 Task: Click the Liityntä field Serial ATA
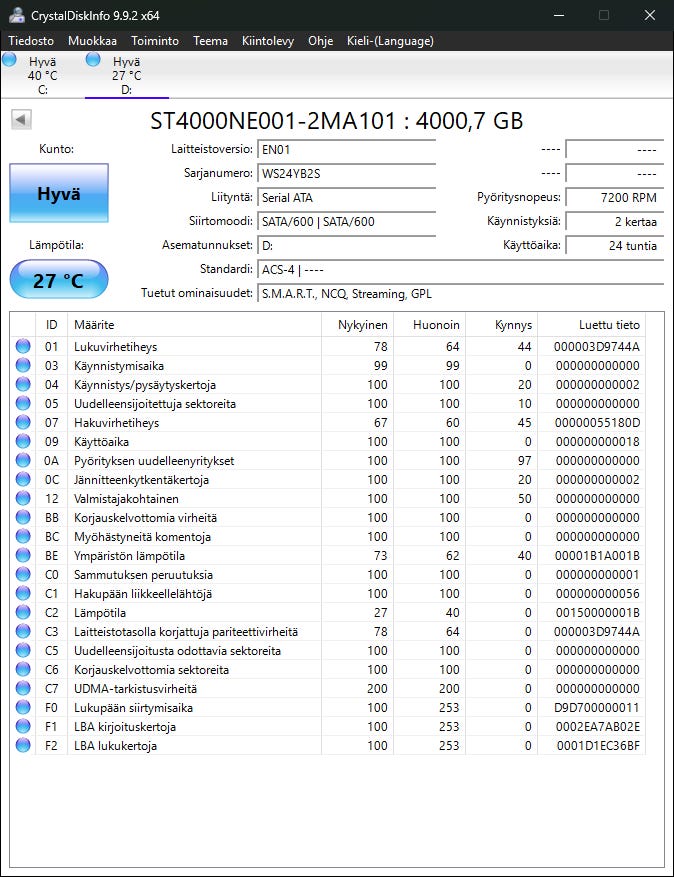tap(346, 198)
